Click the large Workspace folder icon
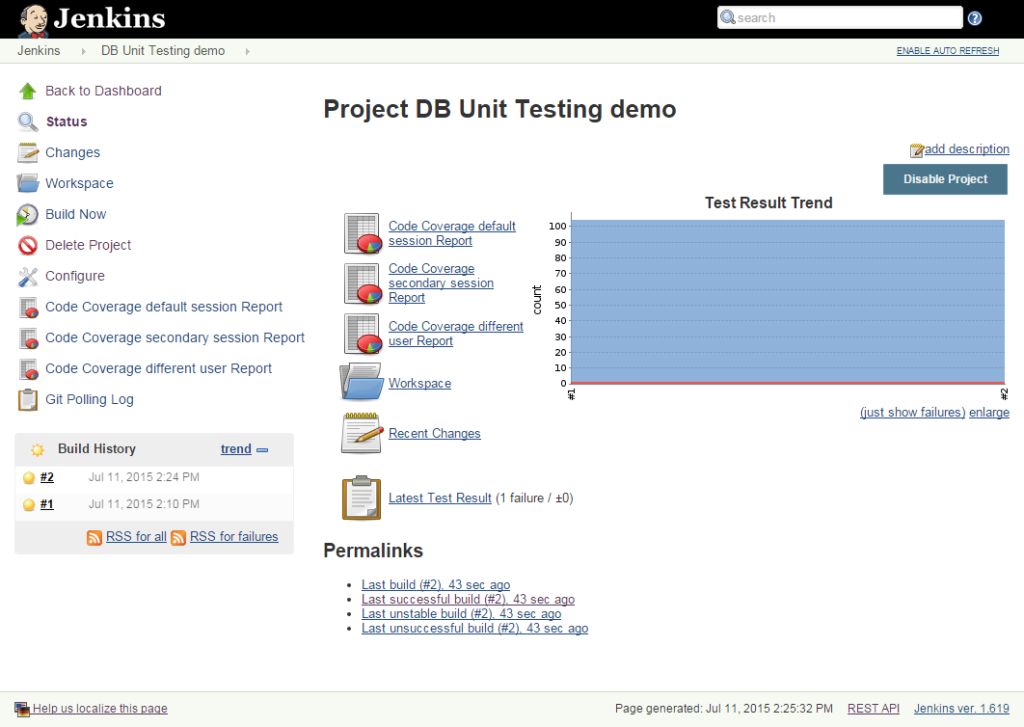The image size is (1024, 727). pos(361,381)
